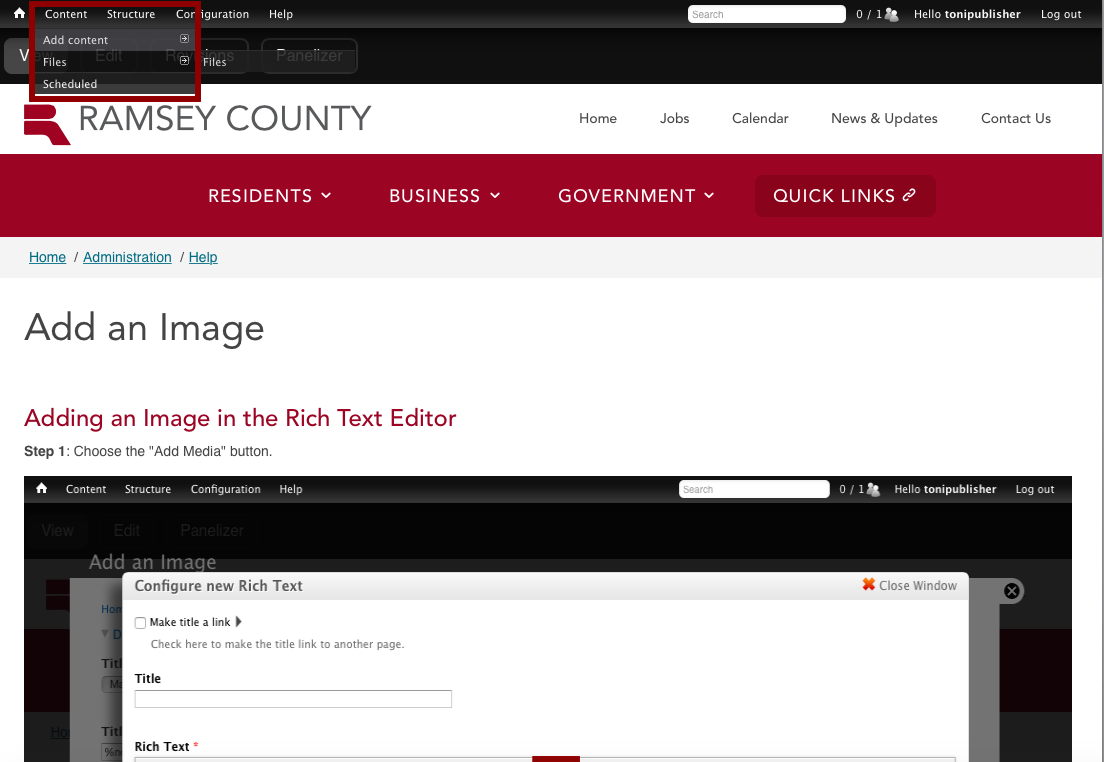Click the users count icon
This screenshot has height=762, width=1104.
click(x=891, y=14)
